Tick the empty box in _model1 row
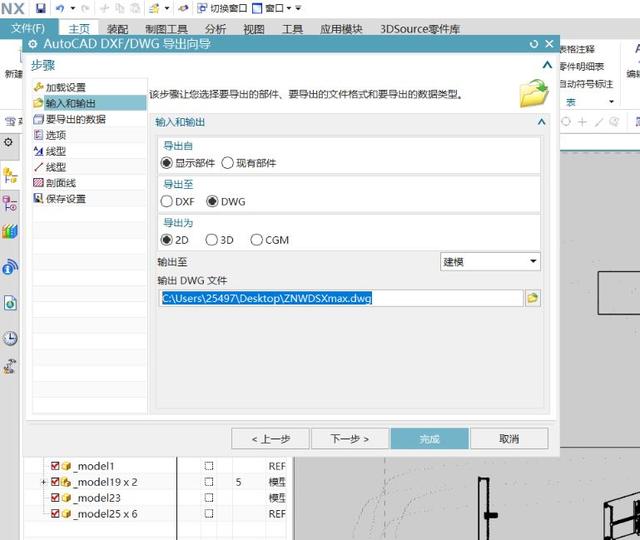The height and width of the screenshot is (540, 640). pos(209,466)
